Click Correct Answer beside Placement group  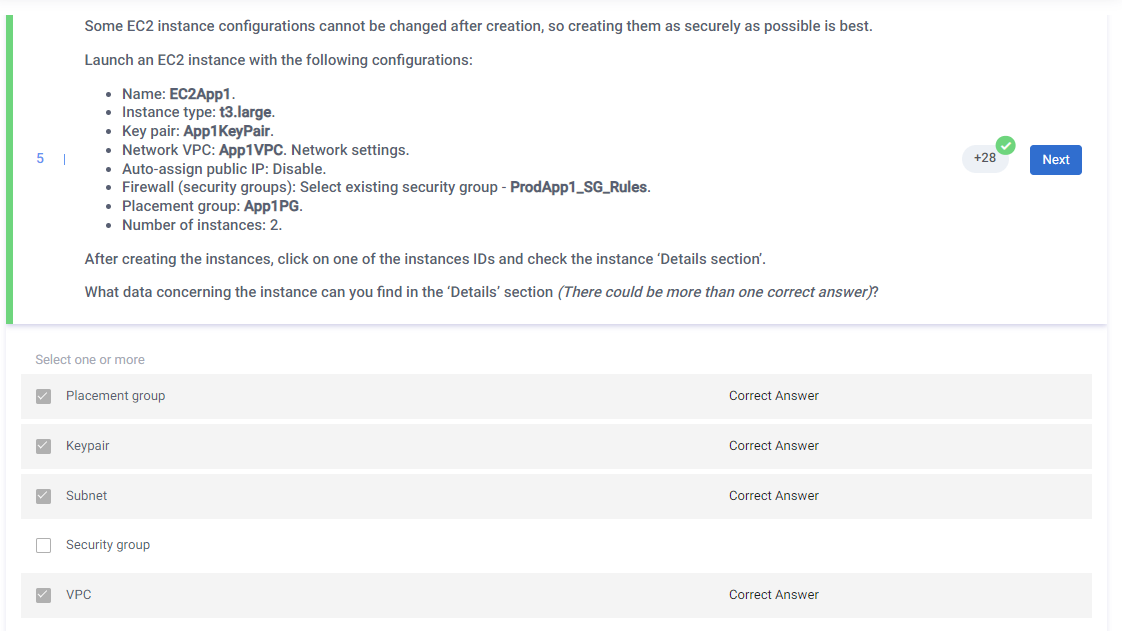[773, 396]
